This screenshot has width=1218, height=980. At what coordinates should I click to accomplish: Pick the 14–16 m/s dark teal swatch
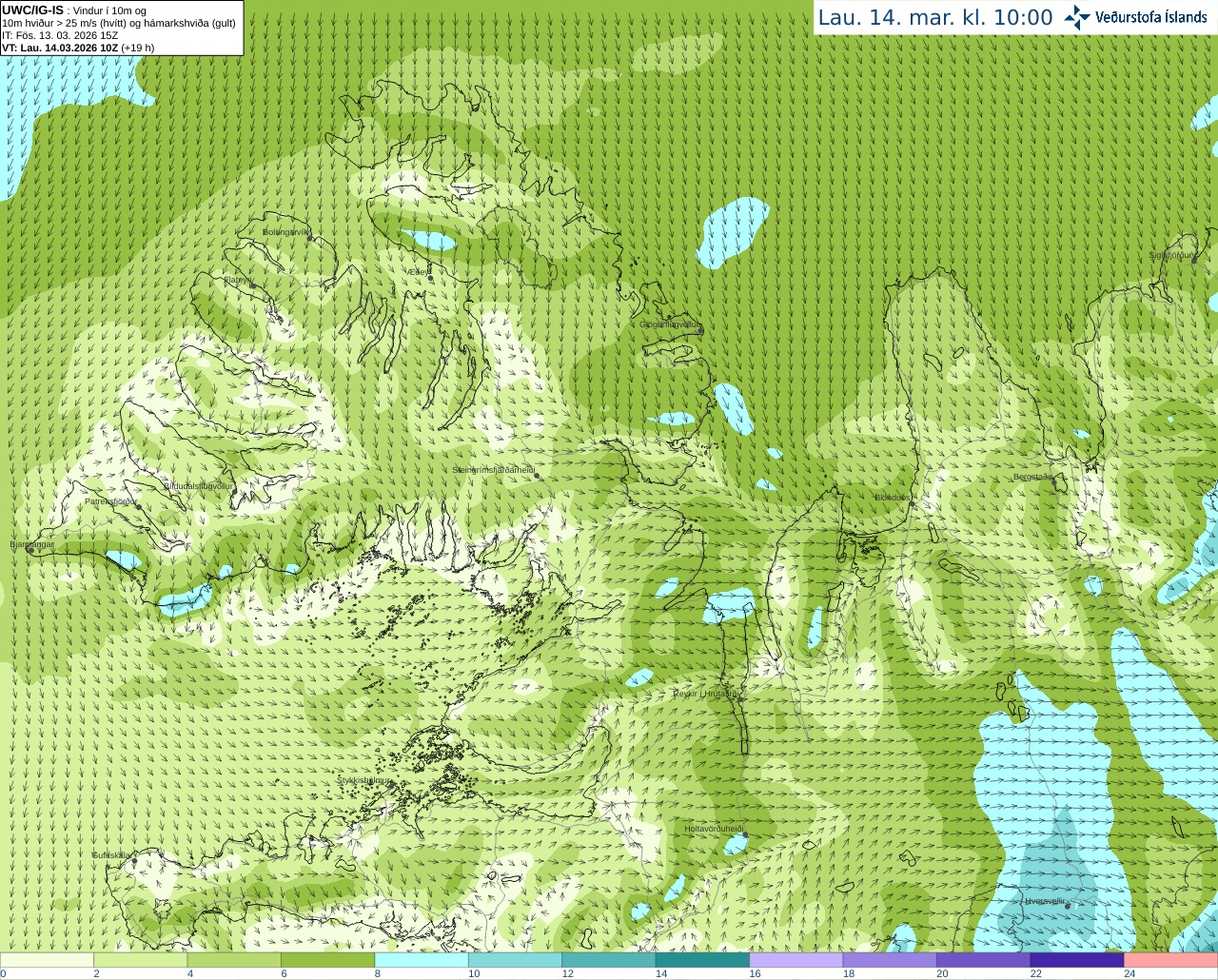(702, 960)
